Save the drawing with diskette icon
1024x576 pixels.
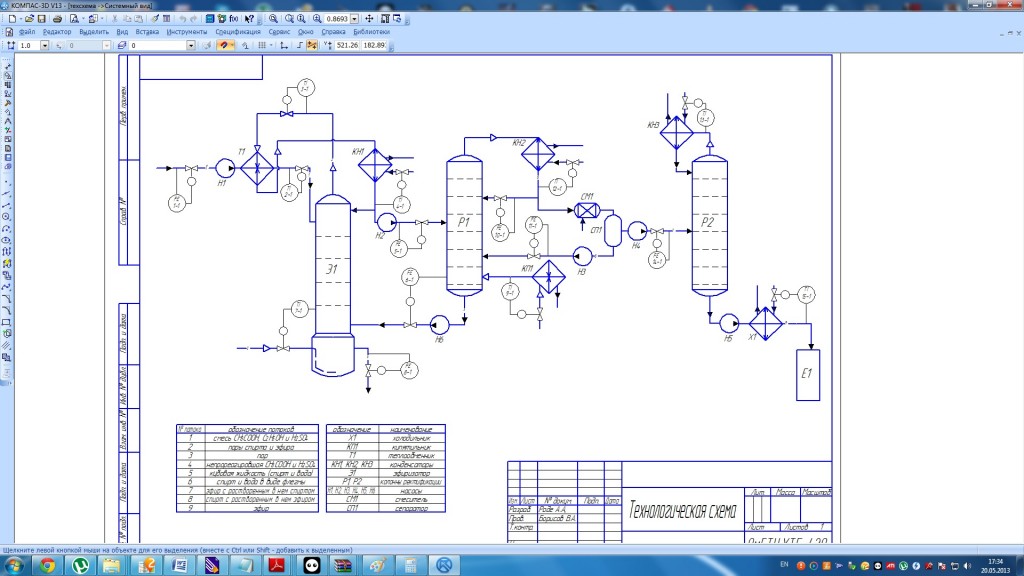pos(42,19)
